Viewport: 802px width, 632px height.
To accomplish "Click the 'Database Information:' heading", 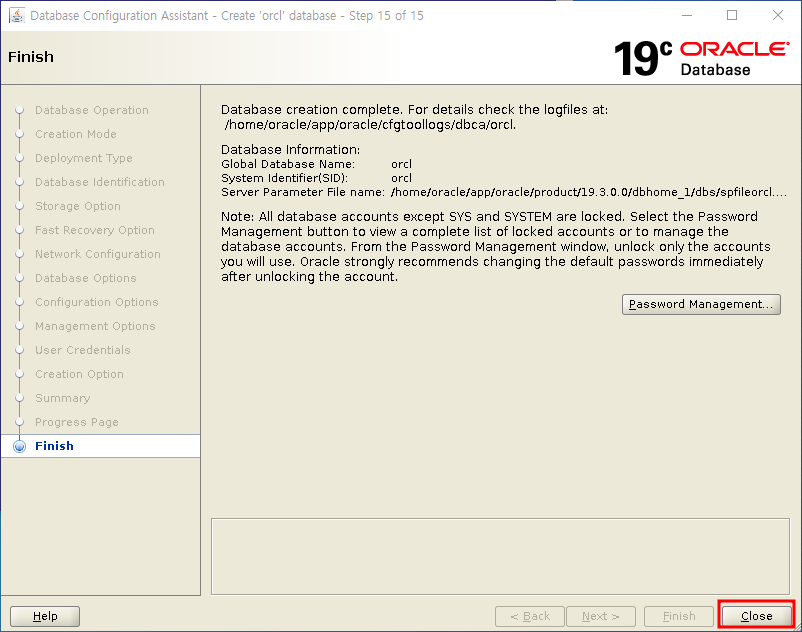I will tap(291, 149).
